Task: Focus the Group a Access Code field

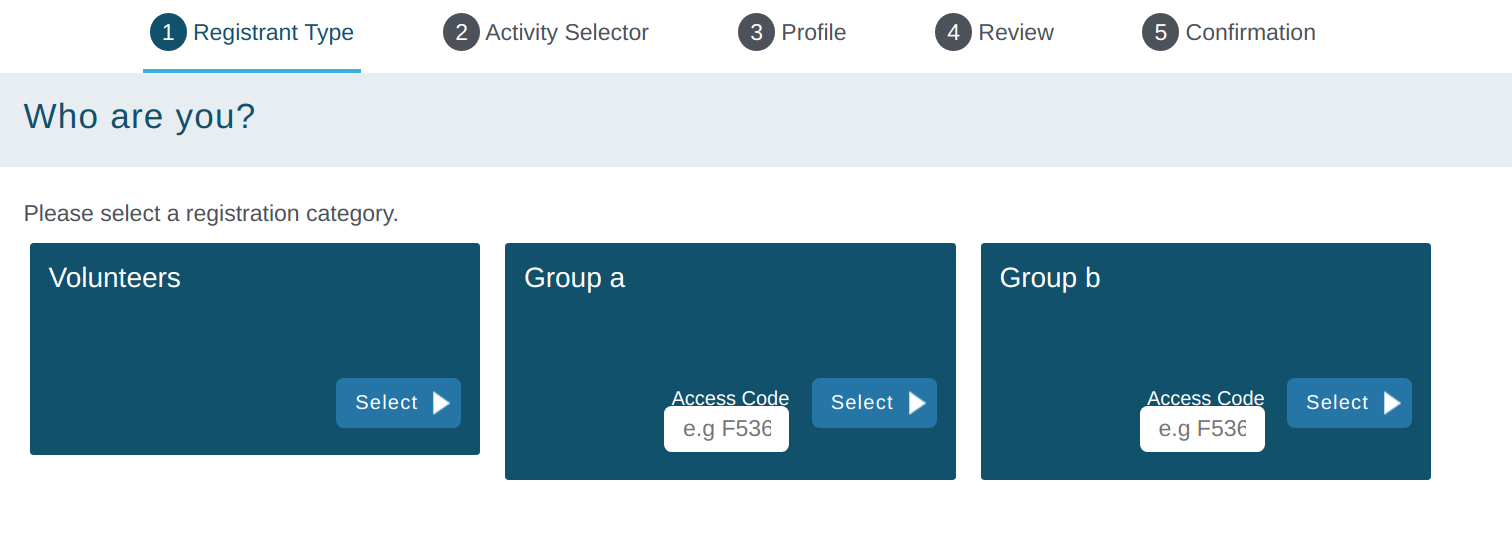Action: tap(727, 429)
